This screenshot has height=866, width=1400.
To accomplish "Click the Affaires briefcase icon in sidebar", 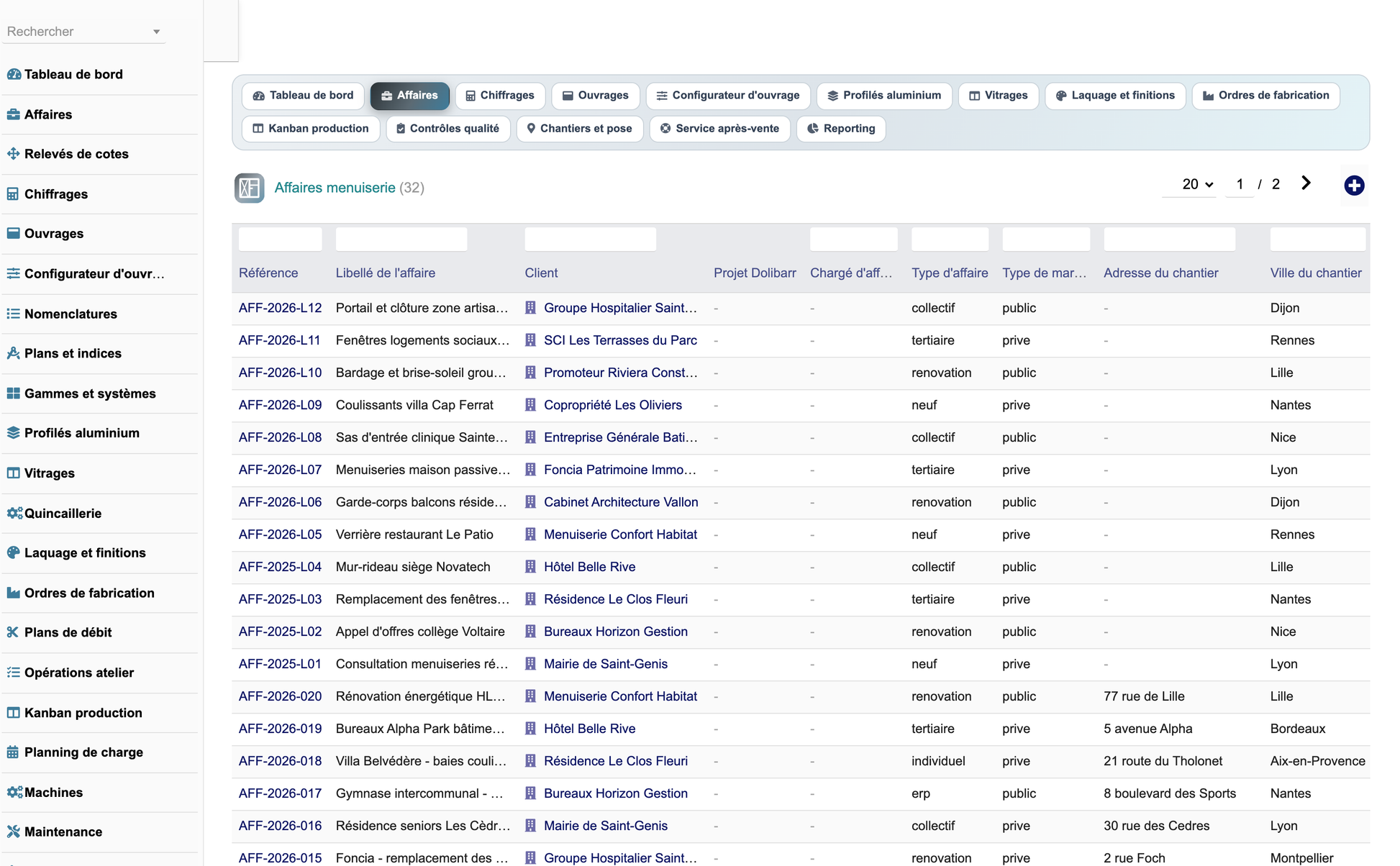I will (14, 114).
